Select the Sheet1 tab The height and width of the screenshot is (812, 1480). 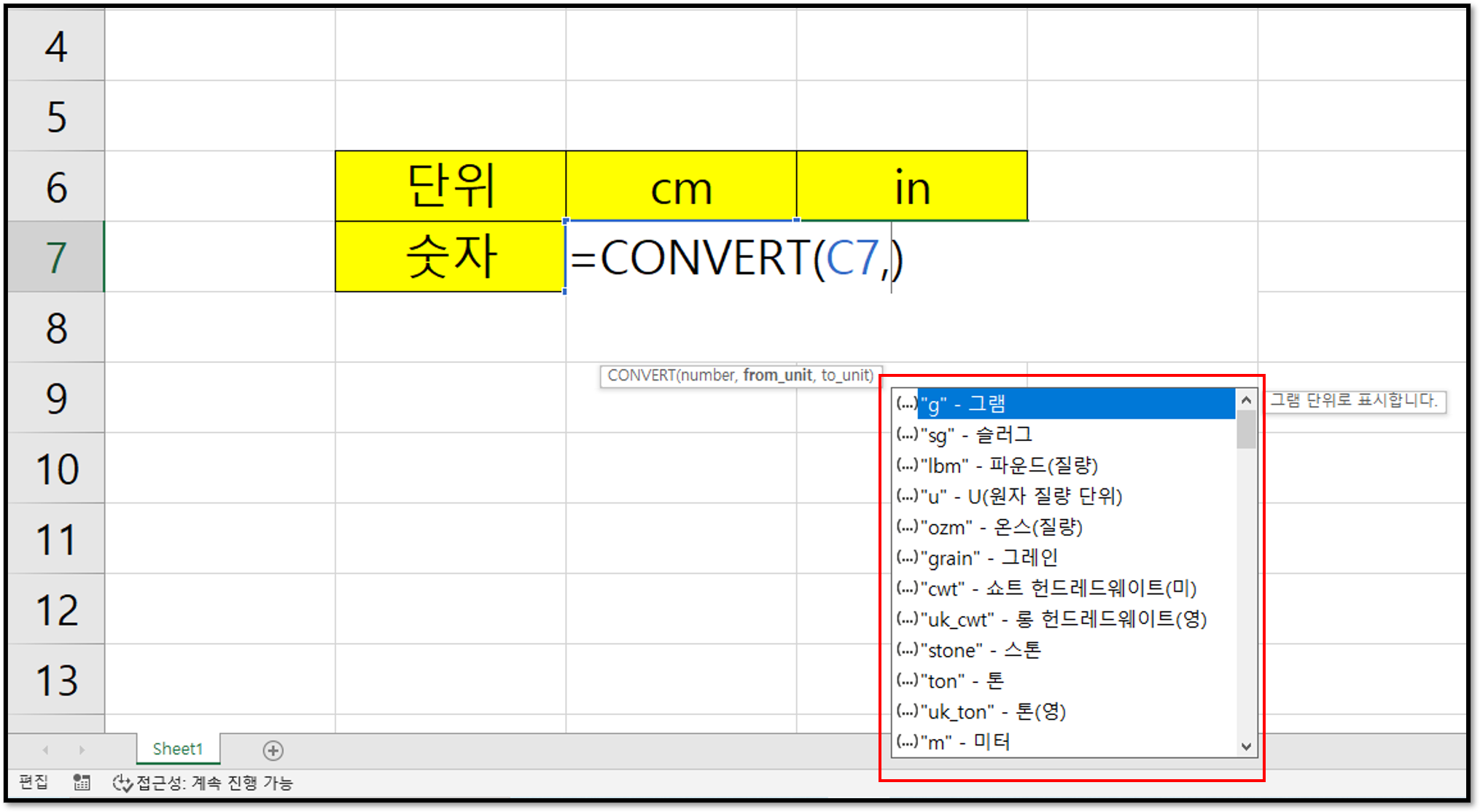[177, 749]
